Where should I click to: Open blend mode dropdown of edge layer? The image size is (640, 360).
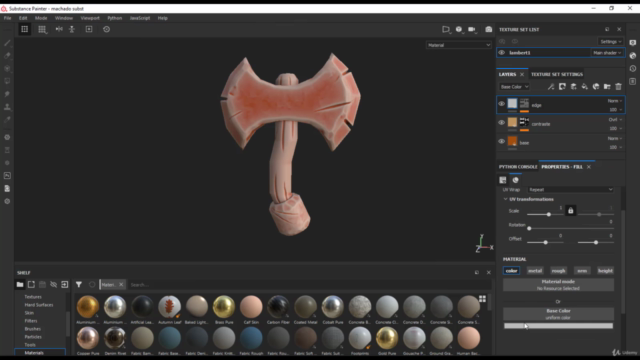(615, 101)
